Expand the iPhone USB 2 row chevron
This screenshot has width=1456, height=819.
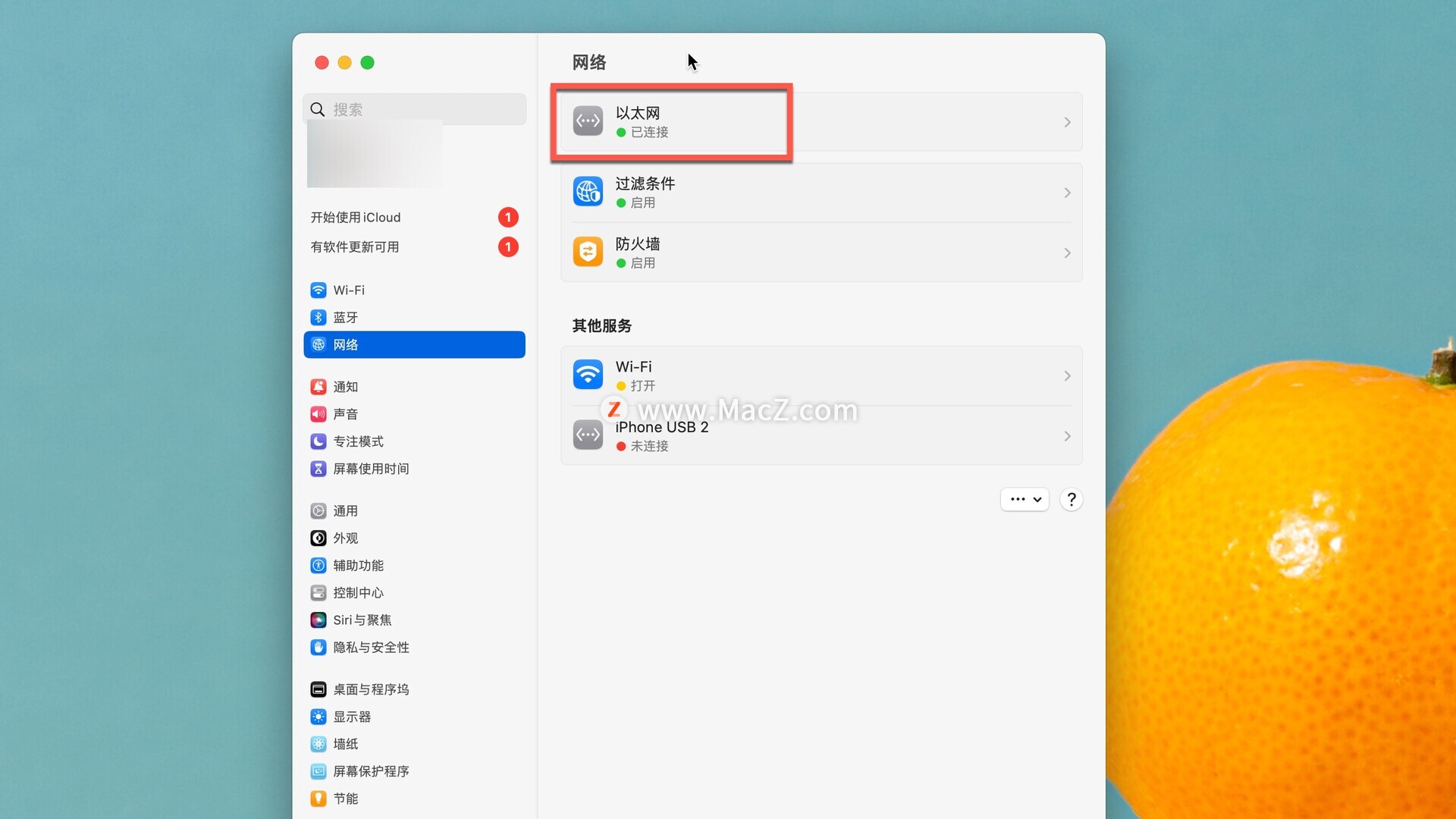[1067, 436]
